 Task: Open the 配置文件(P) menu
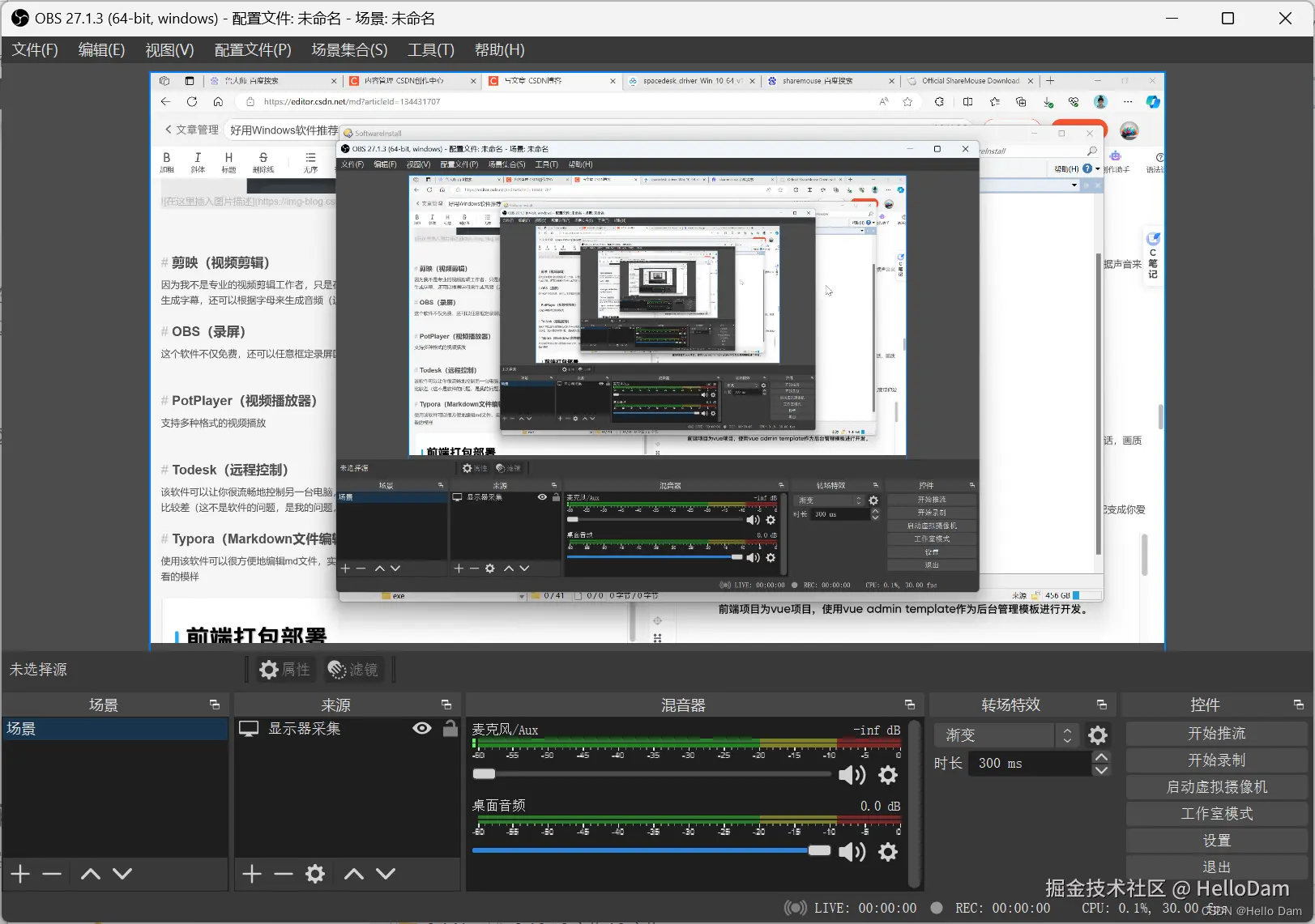[x=253, y=49]
